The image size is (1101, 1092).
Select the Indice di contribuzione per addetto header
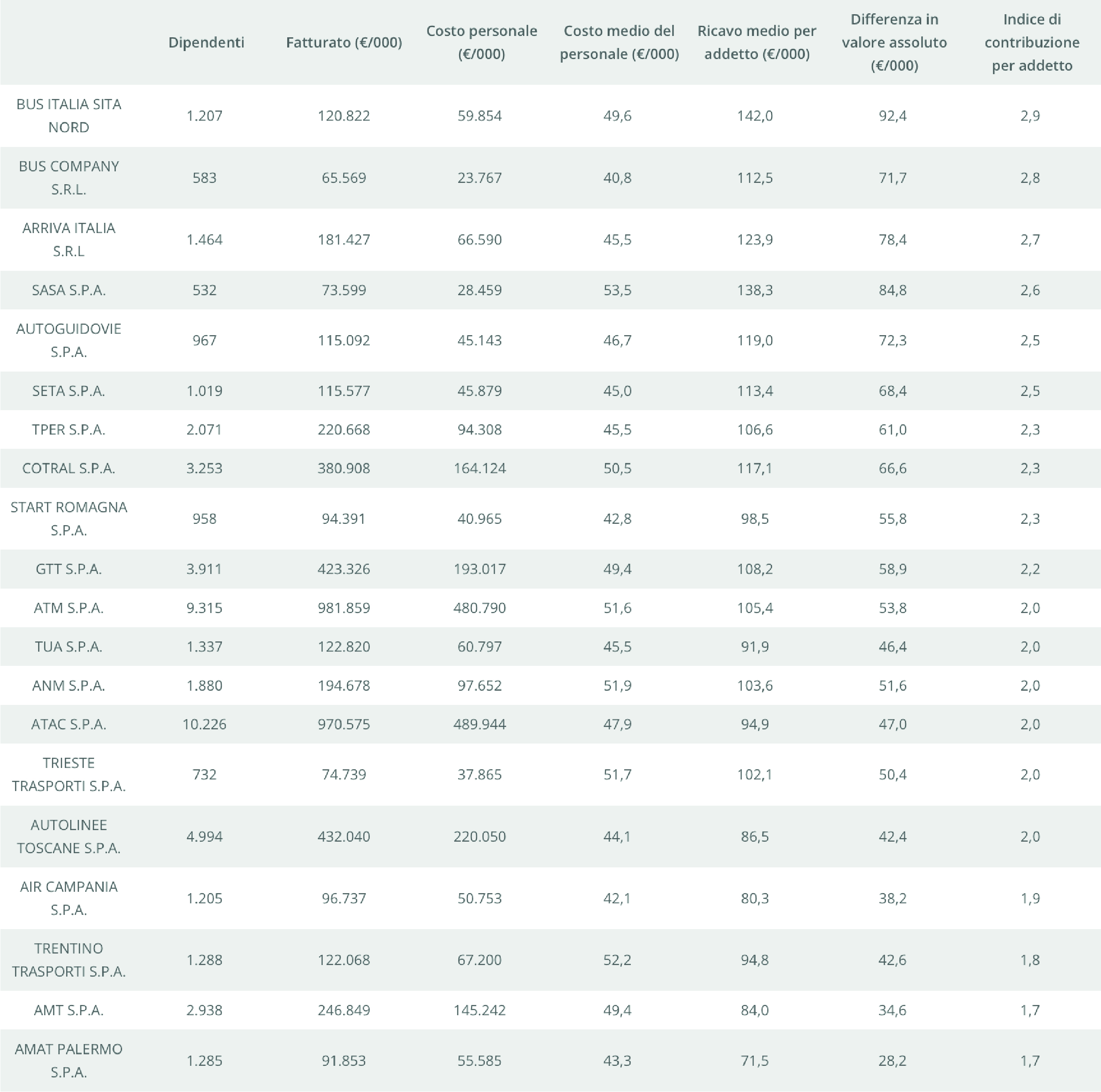(x=1031, y=42)
